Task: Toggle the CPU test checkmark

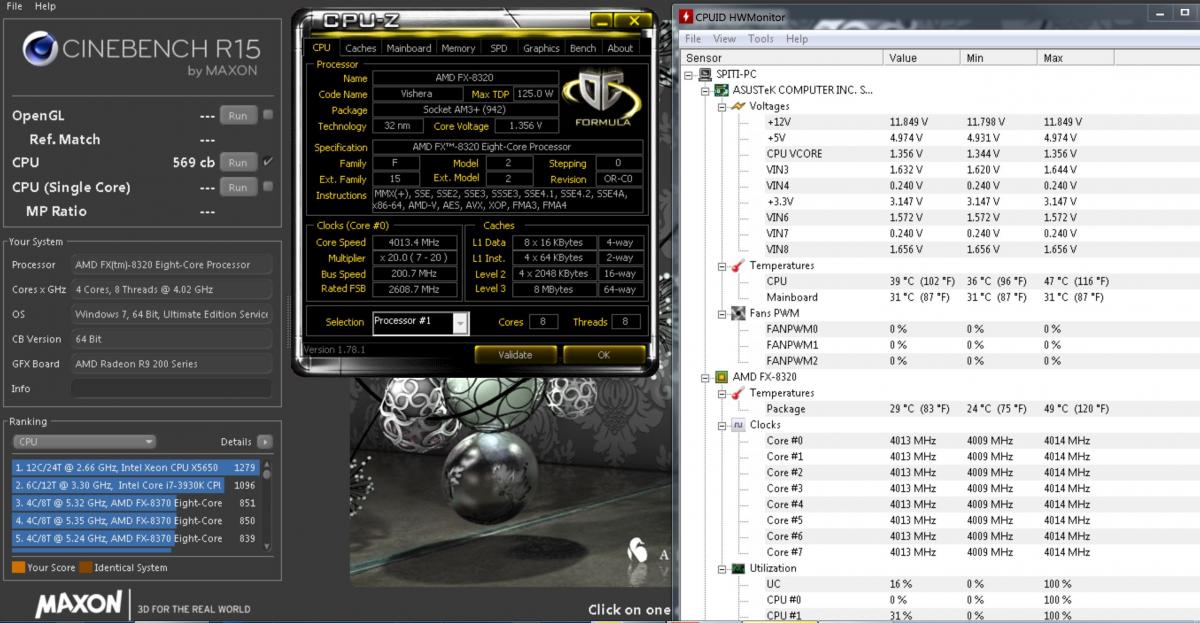Action: tap(268, 162)
